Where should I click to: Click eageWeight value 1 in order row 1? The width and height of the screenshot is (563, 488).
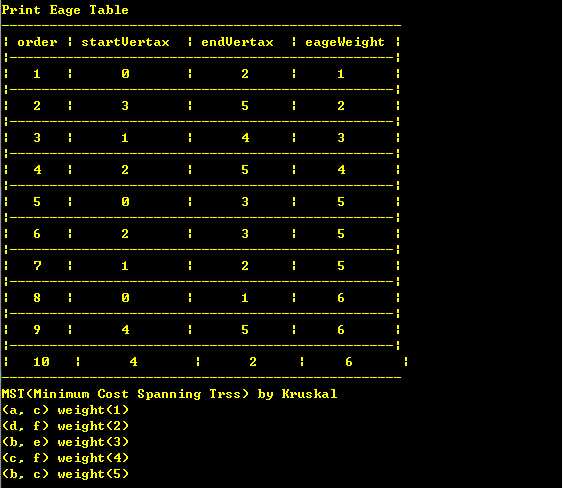click(x=341, y=74)
